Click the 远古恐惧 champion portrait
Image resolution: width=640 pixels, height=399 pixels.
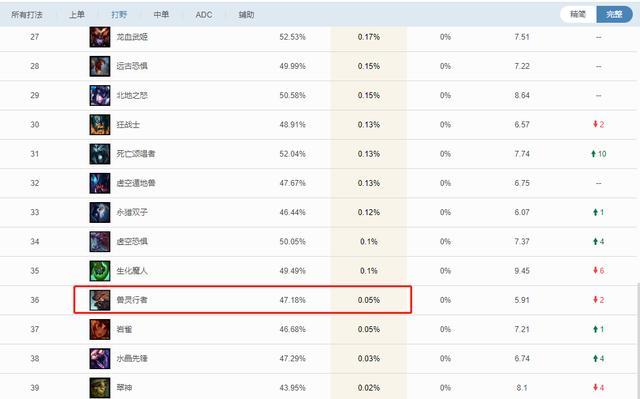click(x=100, y=66)
